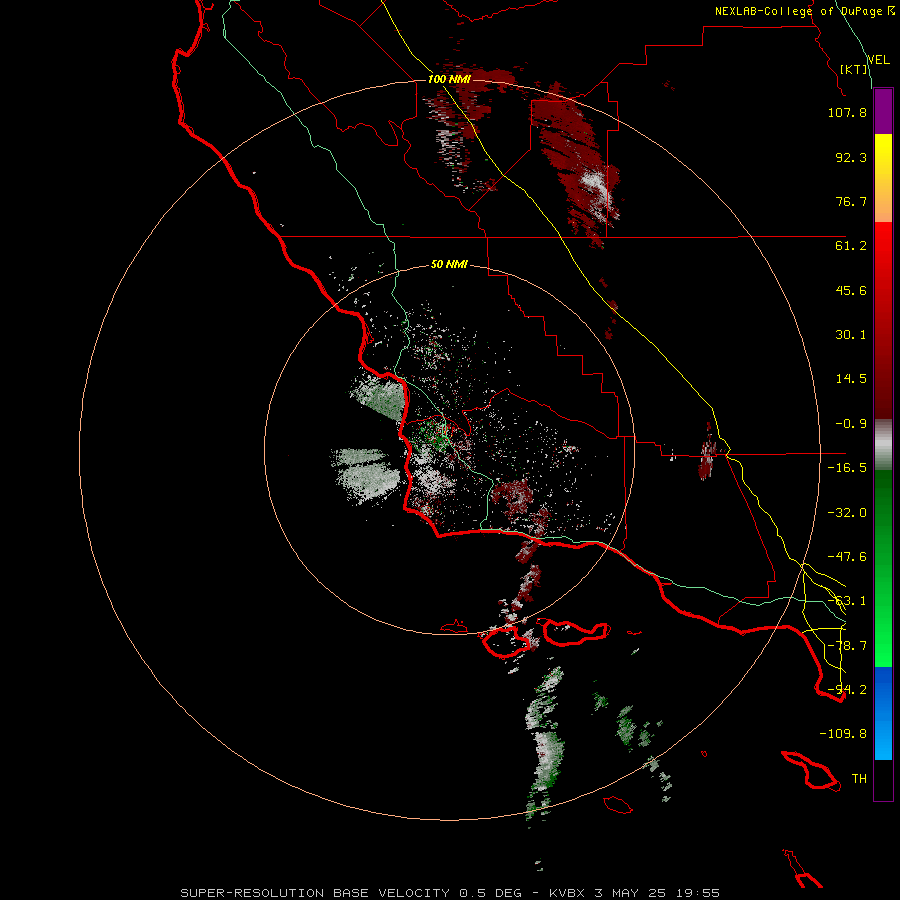Click the 61.2 legend value
Screen dimensions: 900x900
tap(851, 246)
